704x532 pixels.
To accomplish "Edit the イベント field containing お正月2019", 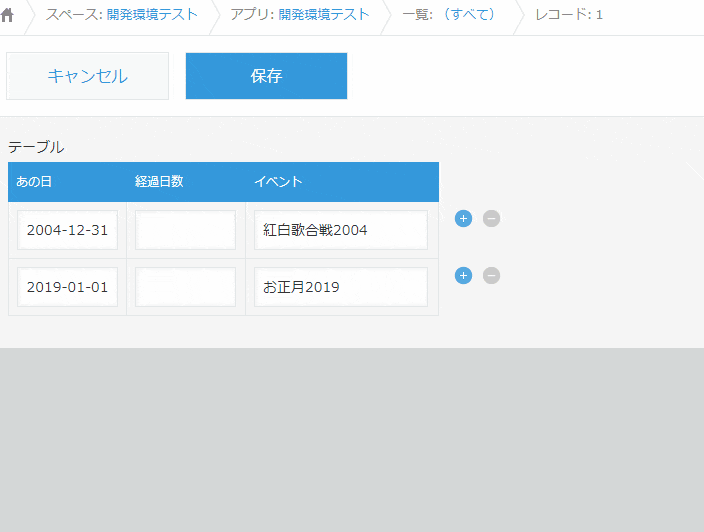I will coord(341,287).
